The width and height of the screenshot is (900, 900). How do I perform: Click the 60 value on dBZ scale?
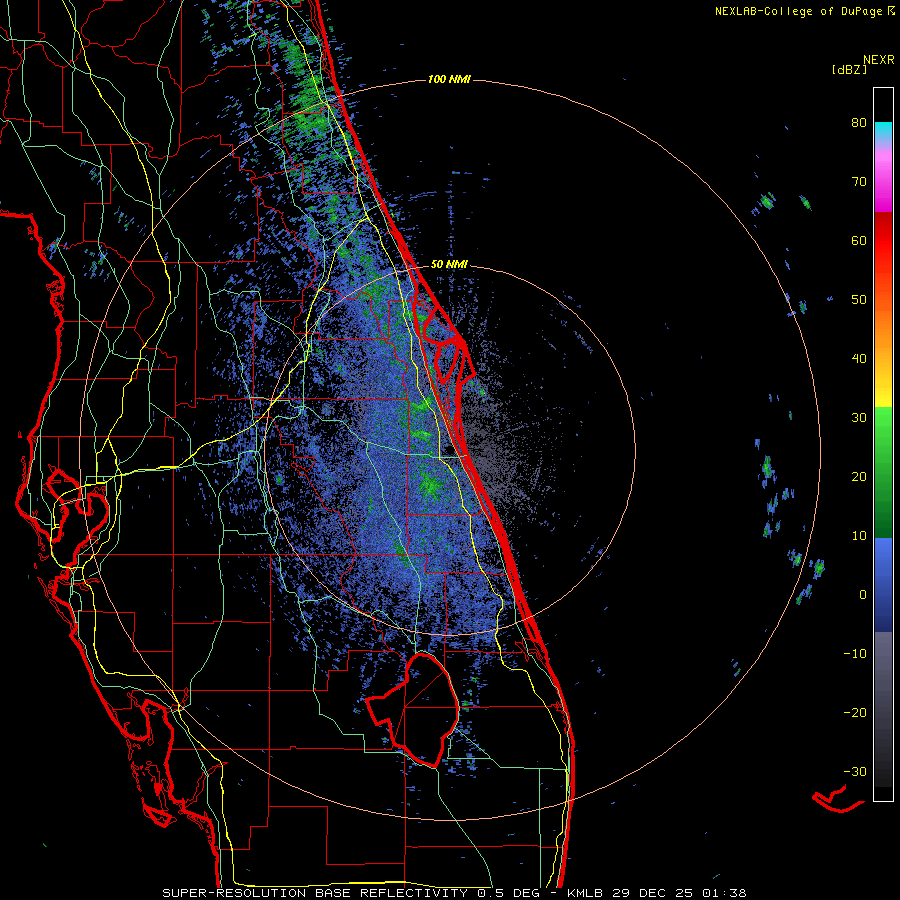coord(859,240)
